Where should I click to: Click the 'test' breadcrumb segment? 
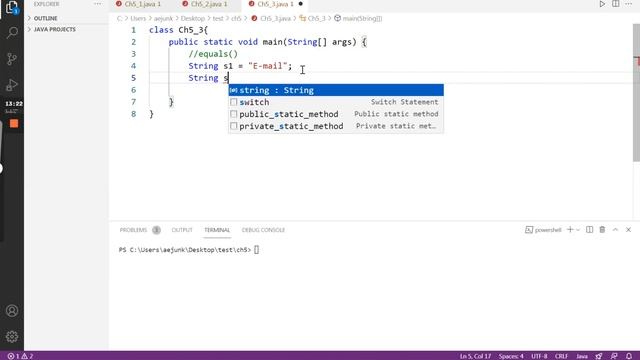(218, 18)
